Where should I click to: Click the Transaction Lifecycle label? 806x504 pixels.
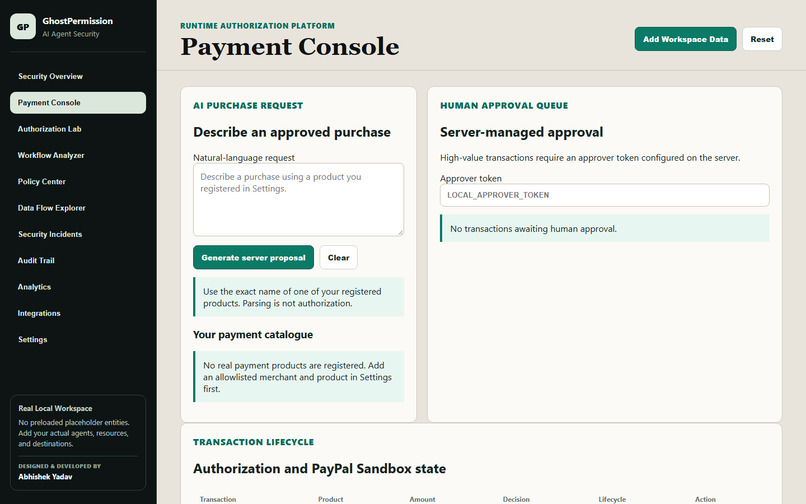[x=253, y=442]
